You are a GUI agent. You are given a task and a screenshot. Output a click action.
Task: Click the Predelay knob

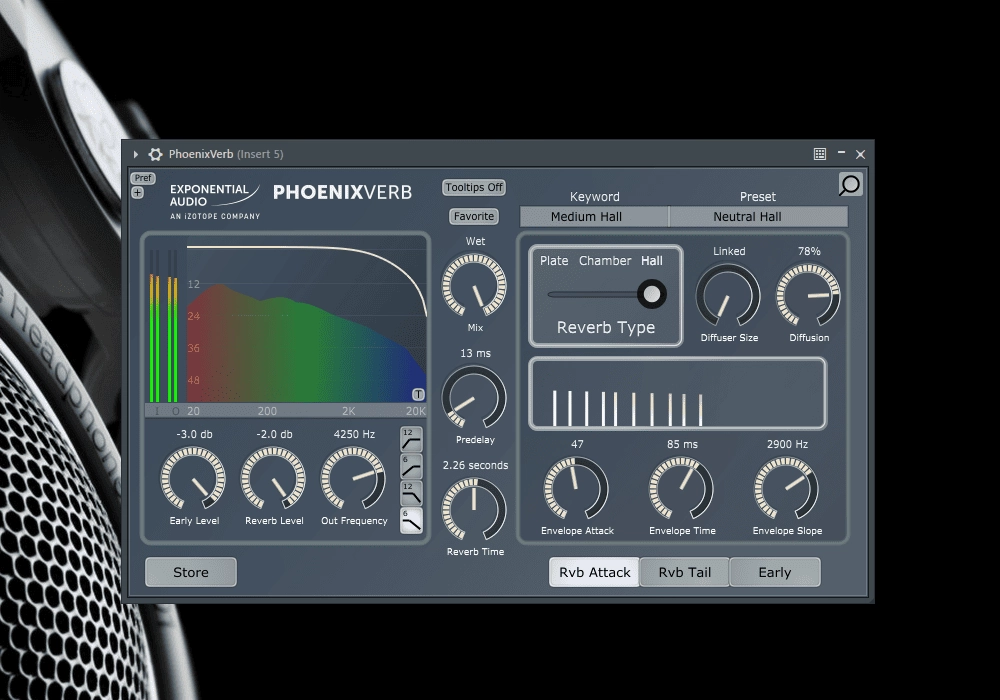474,397
